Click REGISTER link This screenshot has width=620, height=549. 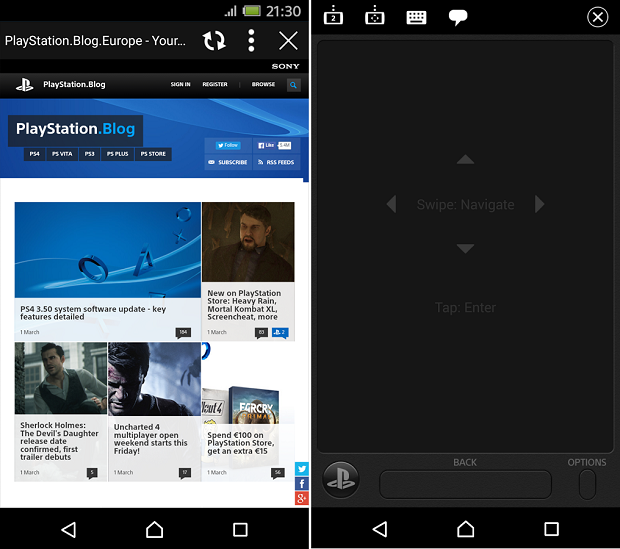[x=215, y=84]
